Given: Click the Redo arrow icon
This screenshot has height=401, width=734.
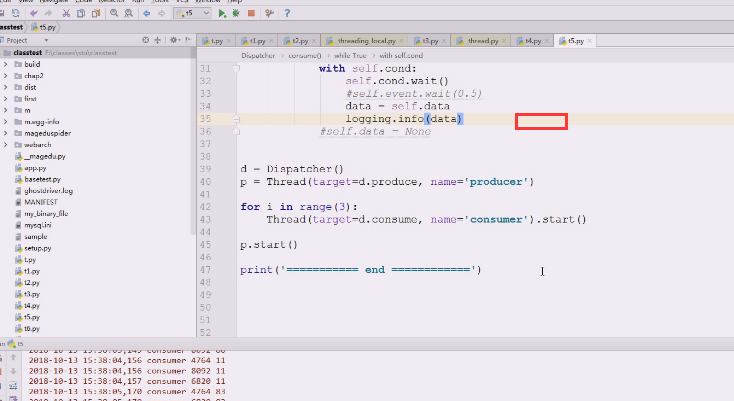Looking at the screenshot, I should 48,13.
